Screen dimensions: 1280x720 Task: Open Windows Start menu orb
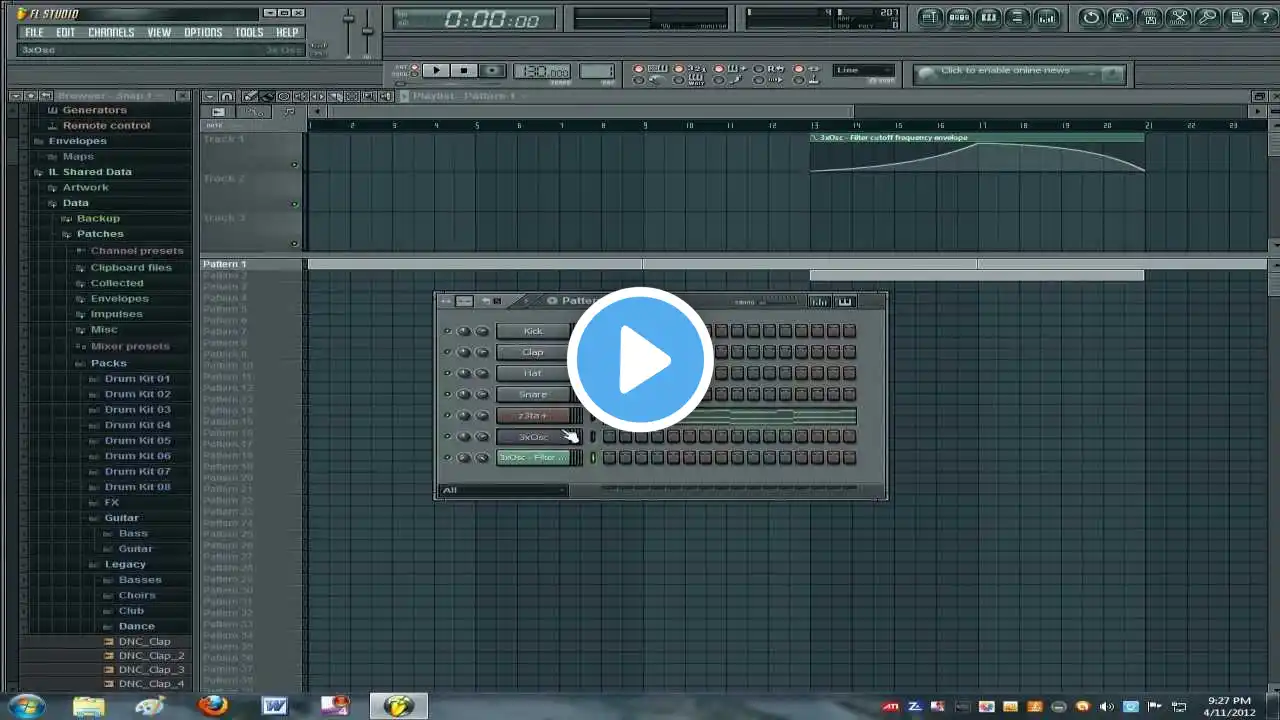point(27,705)
